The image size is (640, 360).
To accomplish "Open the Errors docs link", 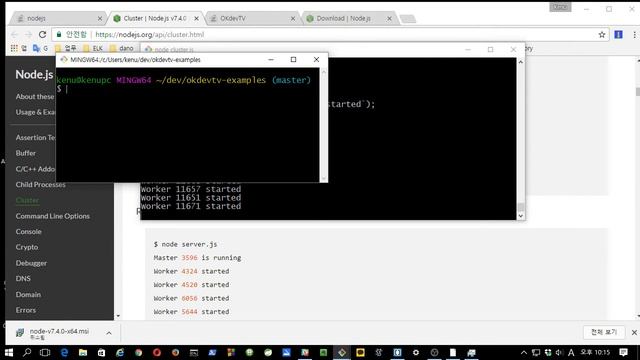I will click(x=26, y=310).
